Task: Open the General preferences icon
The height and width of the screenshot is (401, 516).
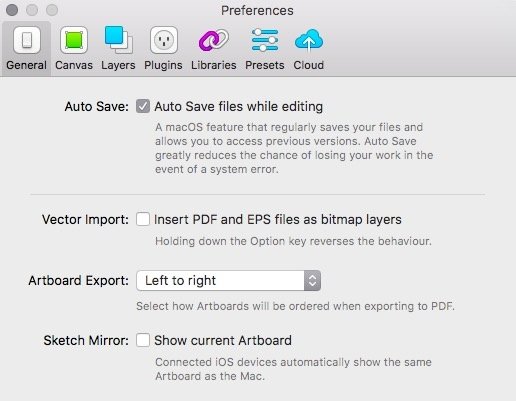Action: click(x=27, y=40)
